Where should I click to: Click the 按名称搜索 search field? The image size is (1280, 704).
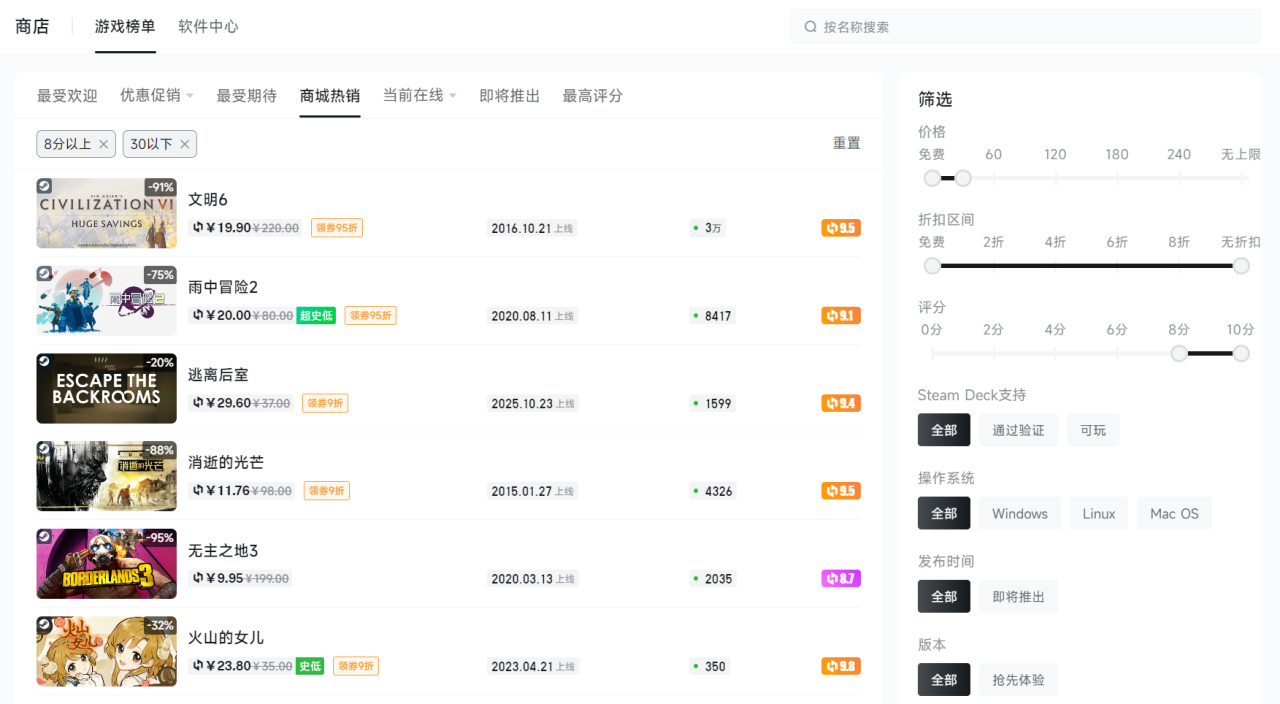coord(1030,27)
